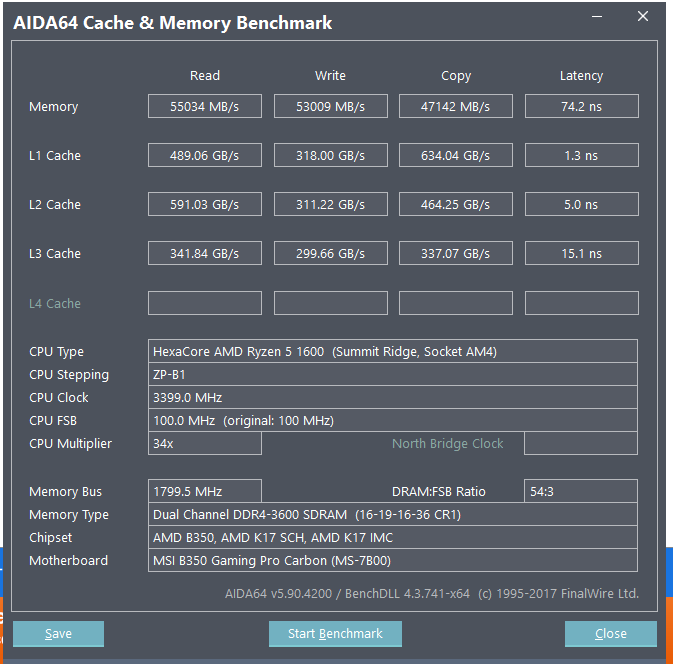
Task: Click the Chipset label
Action: coord(50,538)
